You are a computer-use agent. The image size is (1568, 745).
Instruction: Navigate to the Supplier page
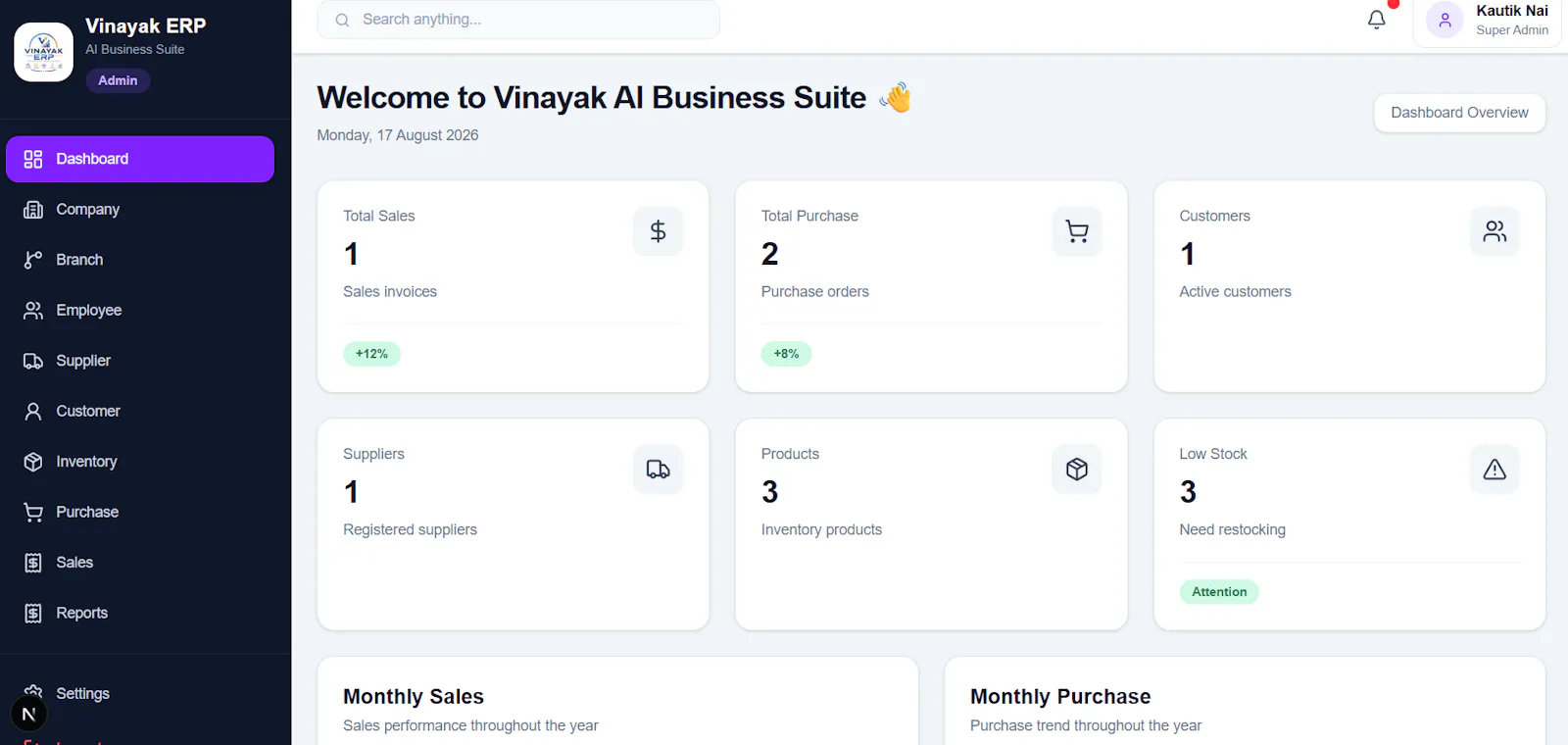[140, 361]
